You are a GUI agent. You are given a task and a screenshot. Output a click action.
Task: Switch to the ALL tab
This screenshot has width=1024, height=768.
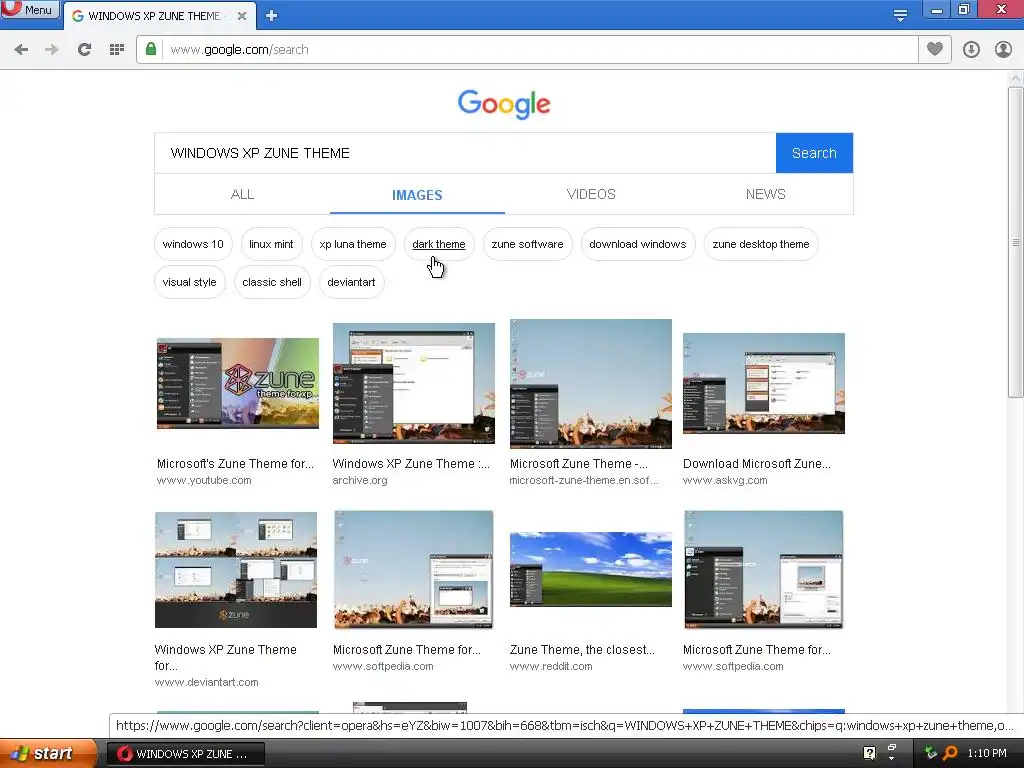[x=242, y=194]
